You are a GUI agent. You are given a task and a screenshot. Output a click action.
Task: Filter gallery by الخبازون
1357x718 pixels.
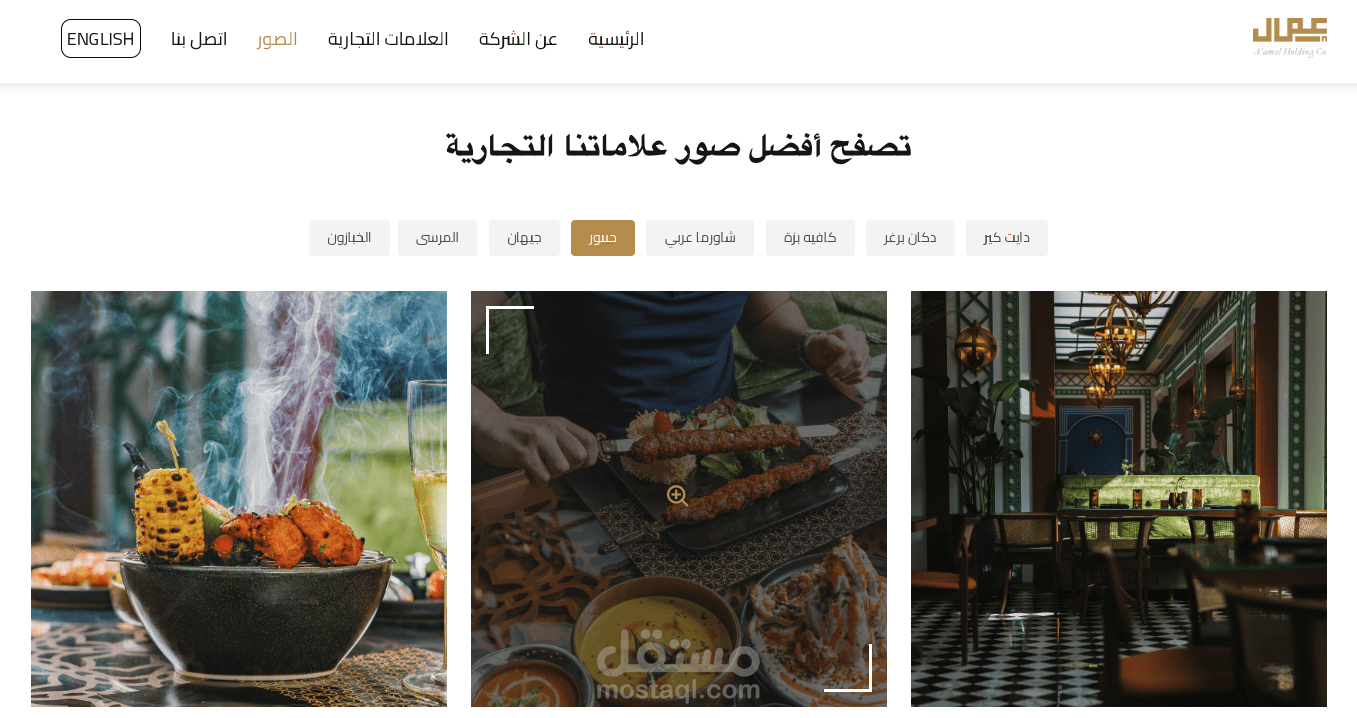pyautogui.click(x=349, y=238)
